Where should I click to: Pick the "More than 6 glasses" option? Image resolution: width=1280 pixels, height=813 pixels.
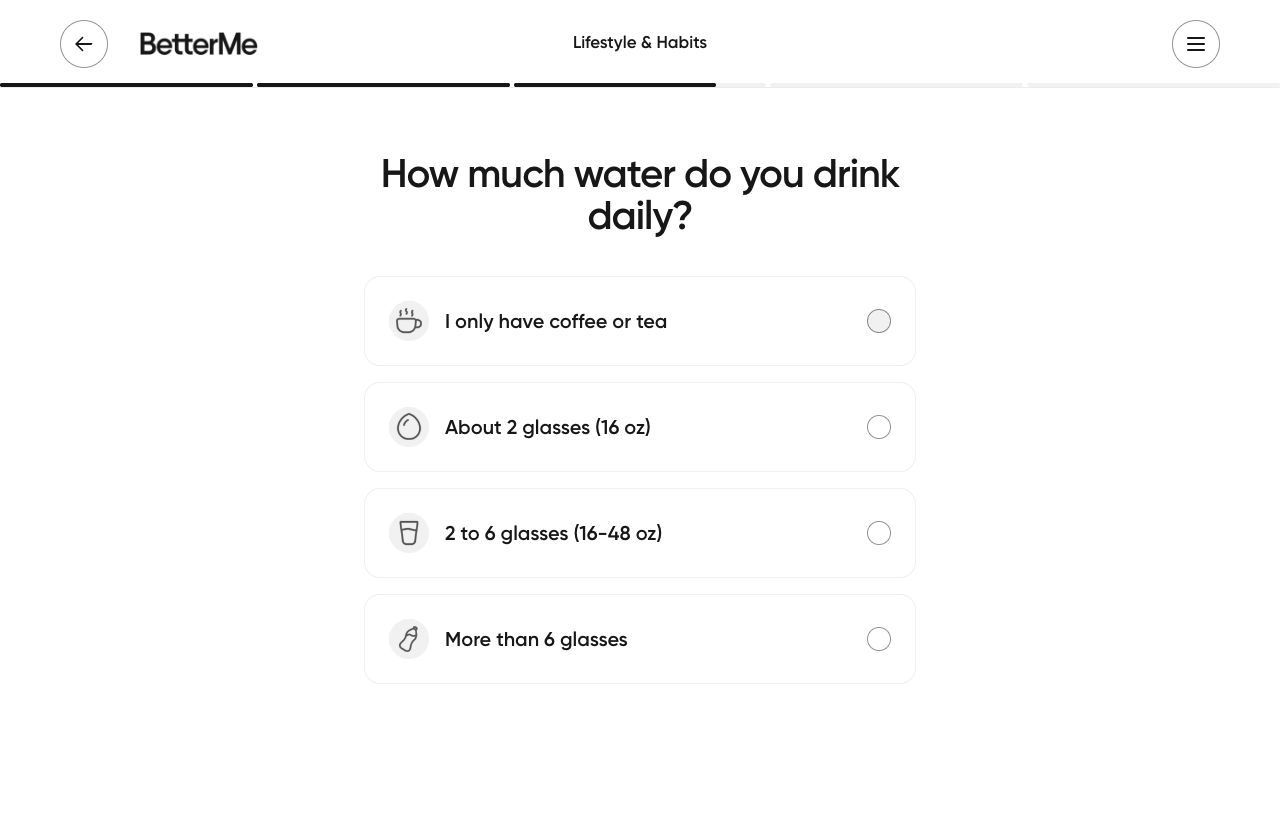click(536, 639)
